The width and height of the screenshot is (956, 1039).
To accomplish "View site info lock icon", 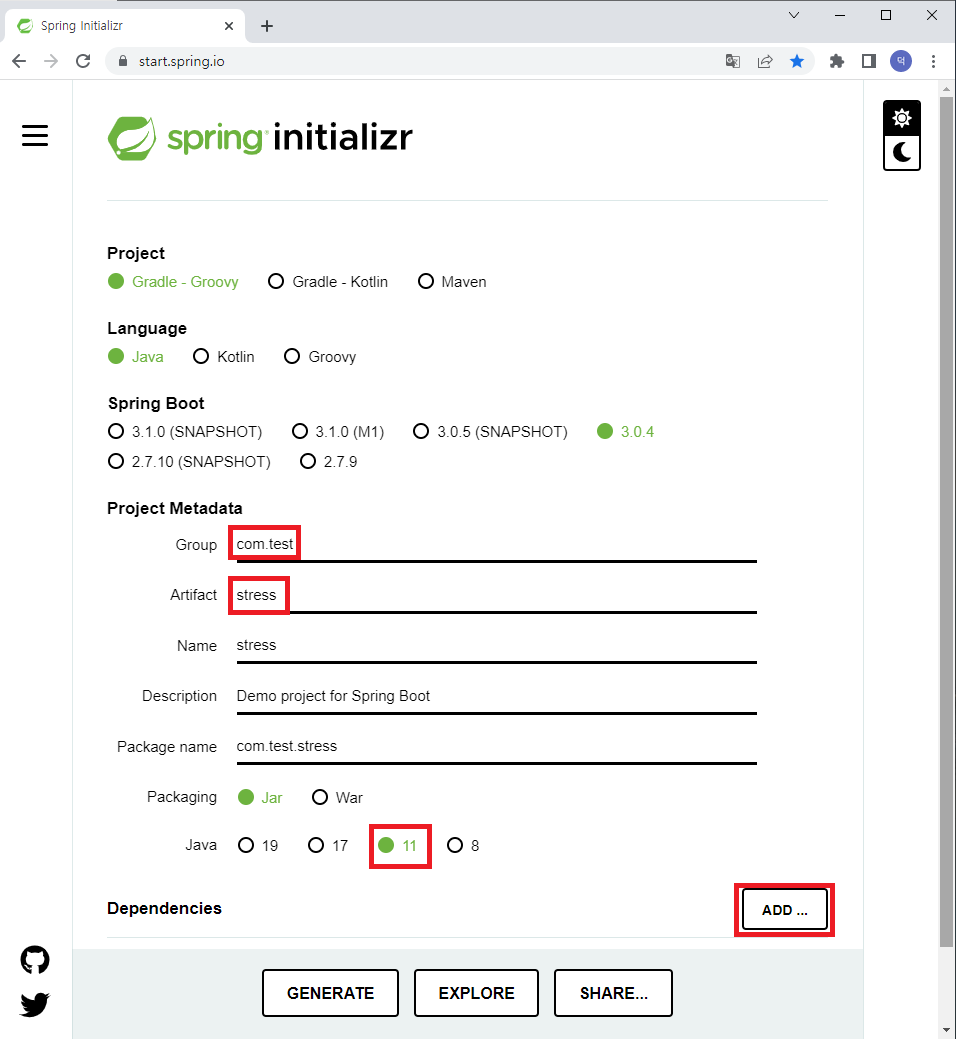I will click(x=123, y=61).
